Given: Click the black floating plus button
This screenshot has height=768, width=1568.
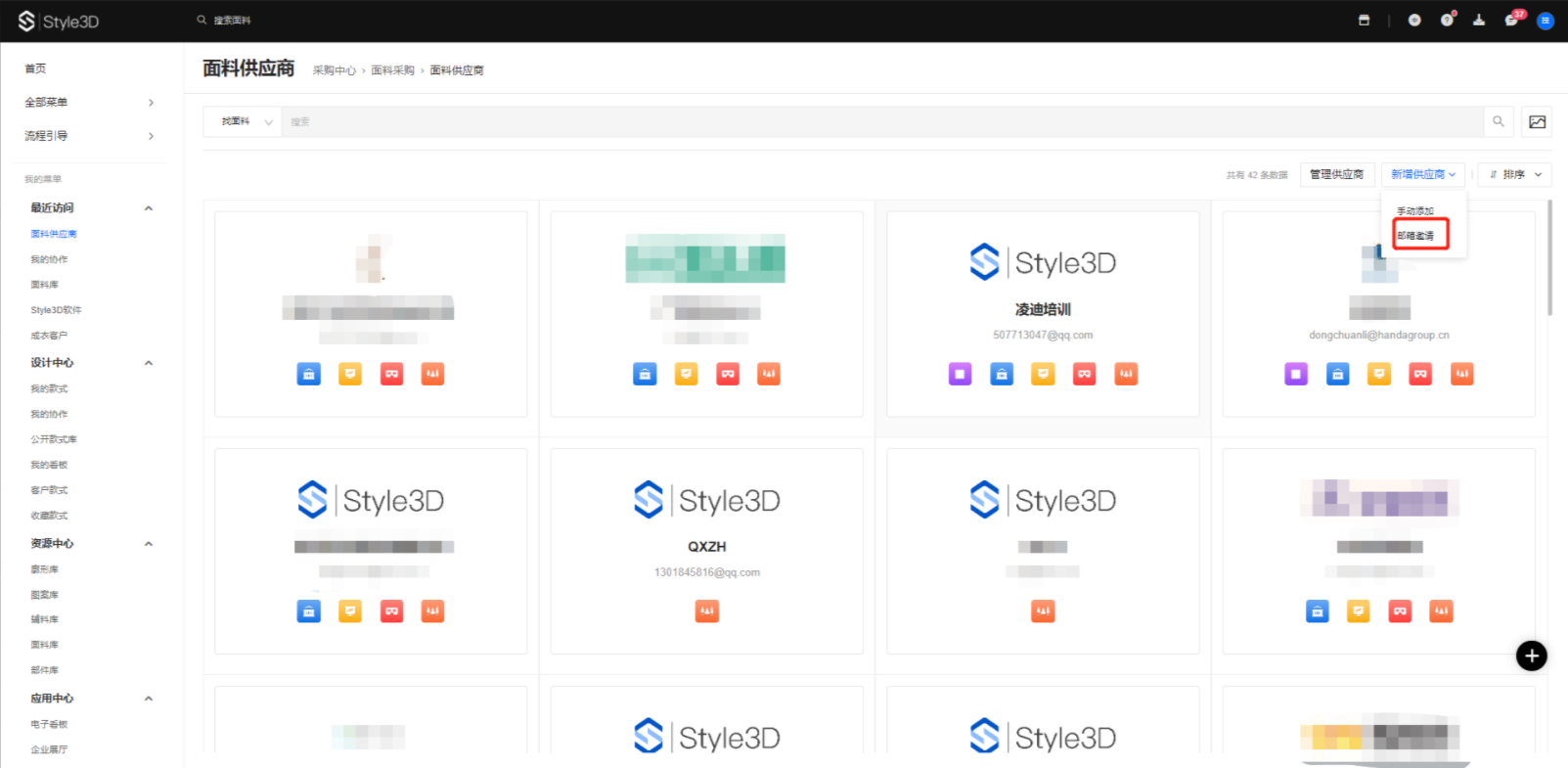Looking at the screenshot, I should (1531, 655).
